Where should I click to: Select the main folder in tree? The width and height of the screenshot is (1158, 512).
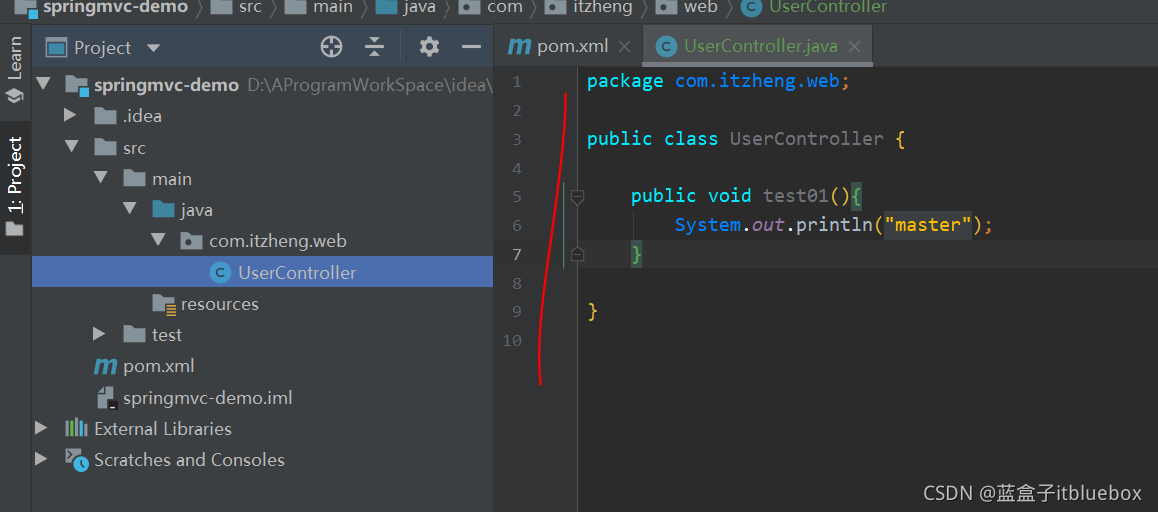(172, 179)
